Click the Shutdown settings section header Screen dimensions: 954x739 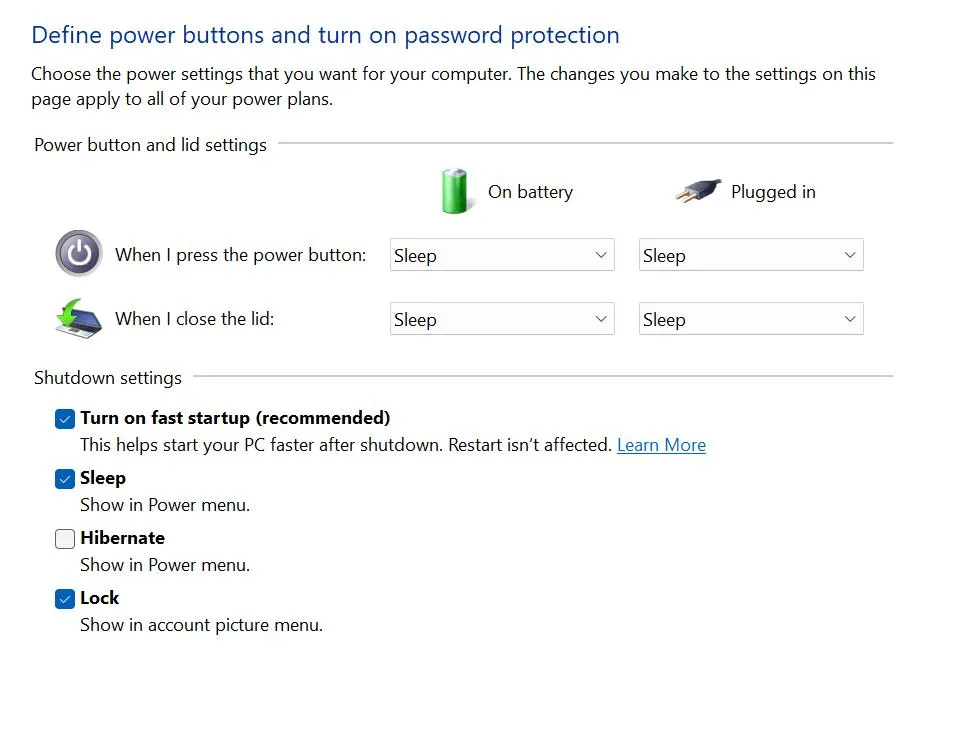click(108, 378)
